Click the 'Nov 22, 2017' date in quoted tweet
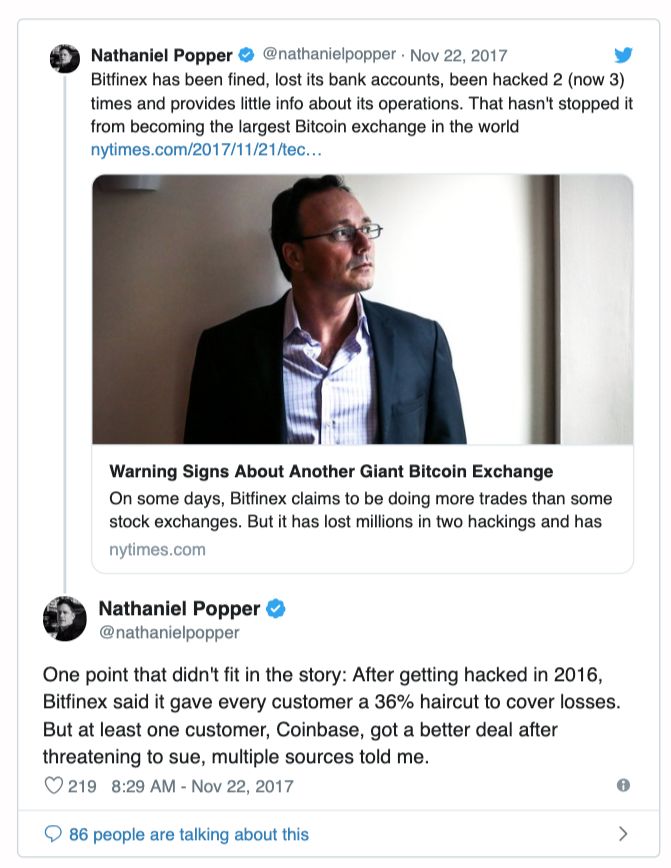This screenshot has height=868, width=671. [x=458, y=56]
